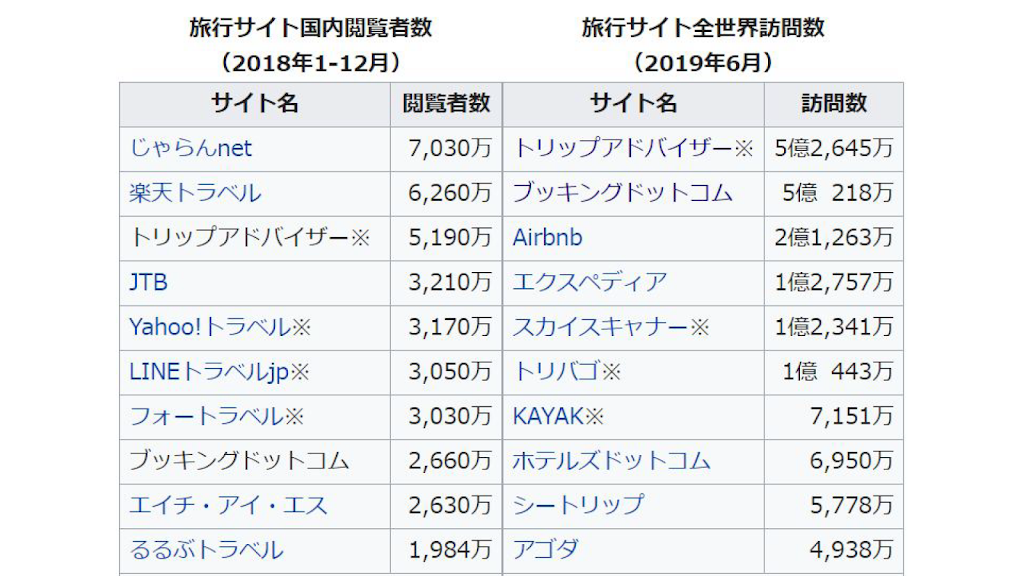Open the エイチ・アイ・エス link
The height and width of the screenshot is (576, 1024).
point(228,506)
